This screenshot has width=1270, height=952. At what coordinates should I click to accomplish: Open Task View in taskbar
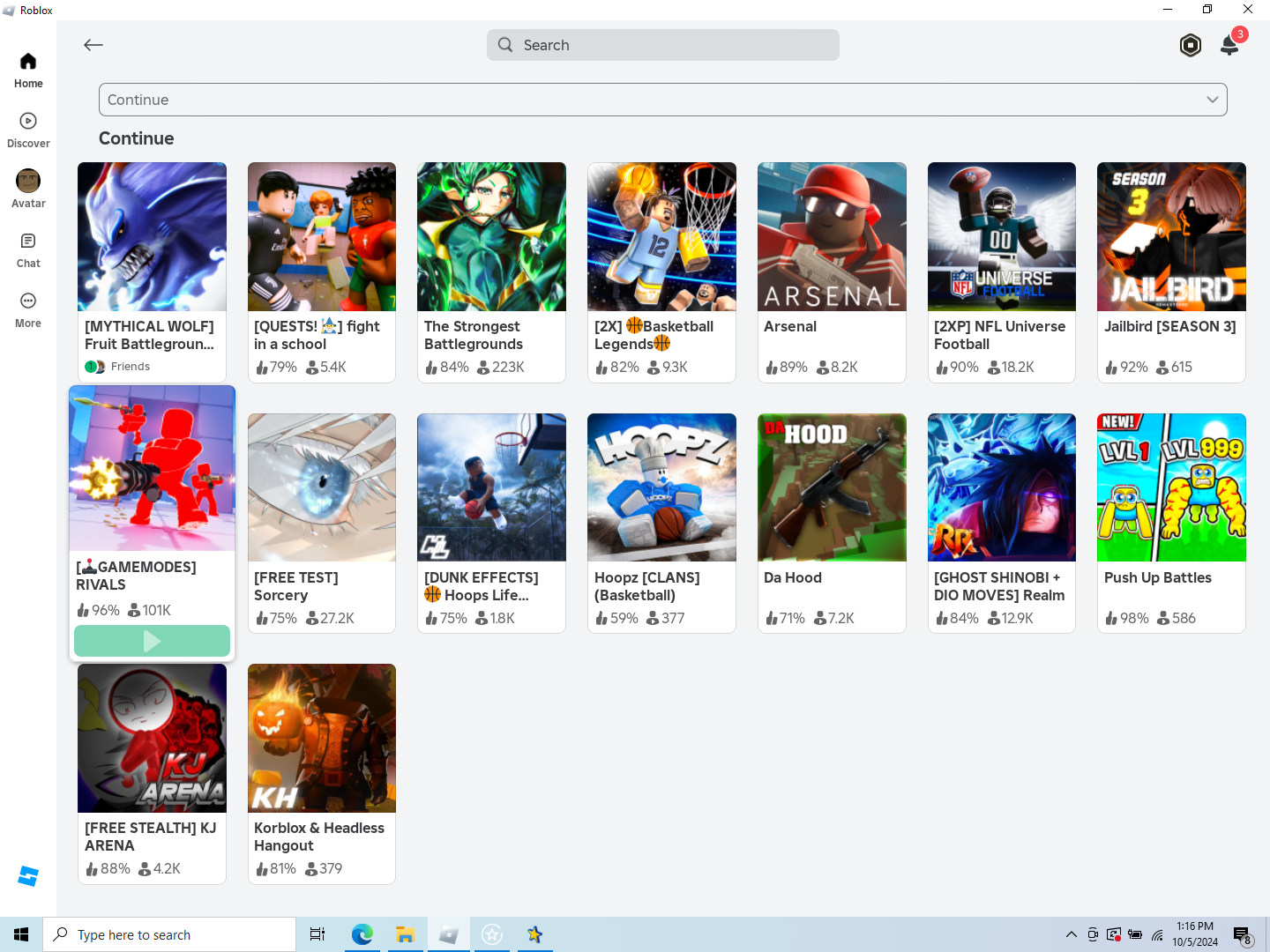[x=317, y=934]
